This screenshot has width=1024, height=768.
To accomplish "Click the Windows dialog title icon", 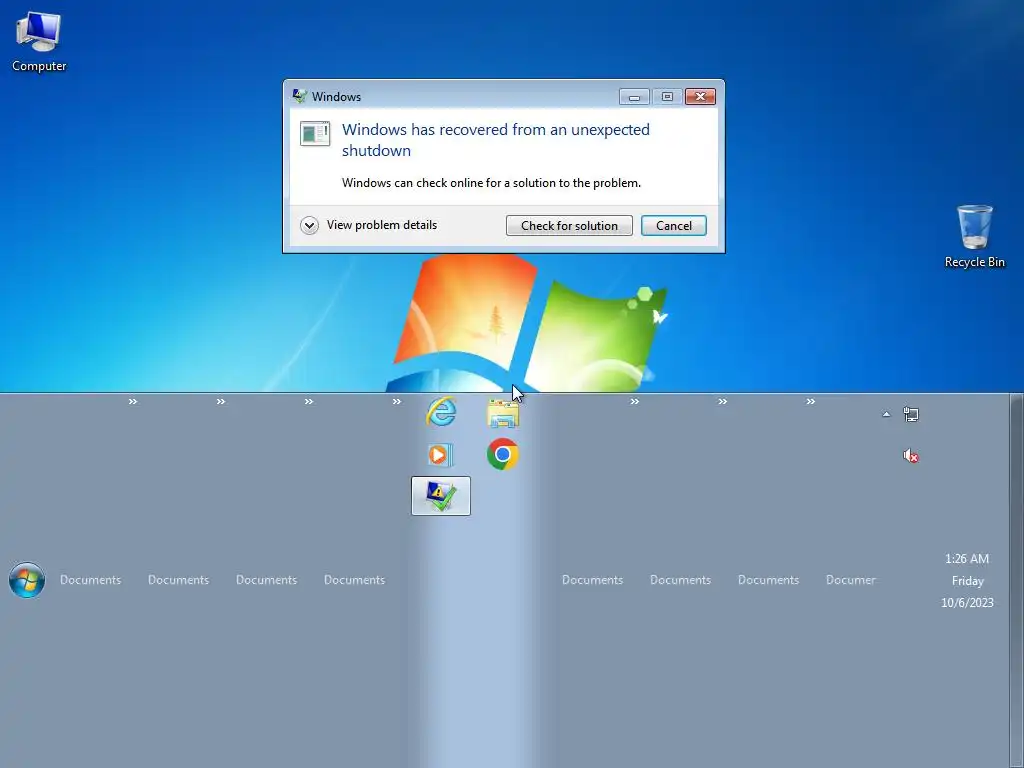I will tap(300, 97).
